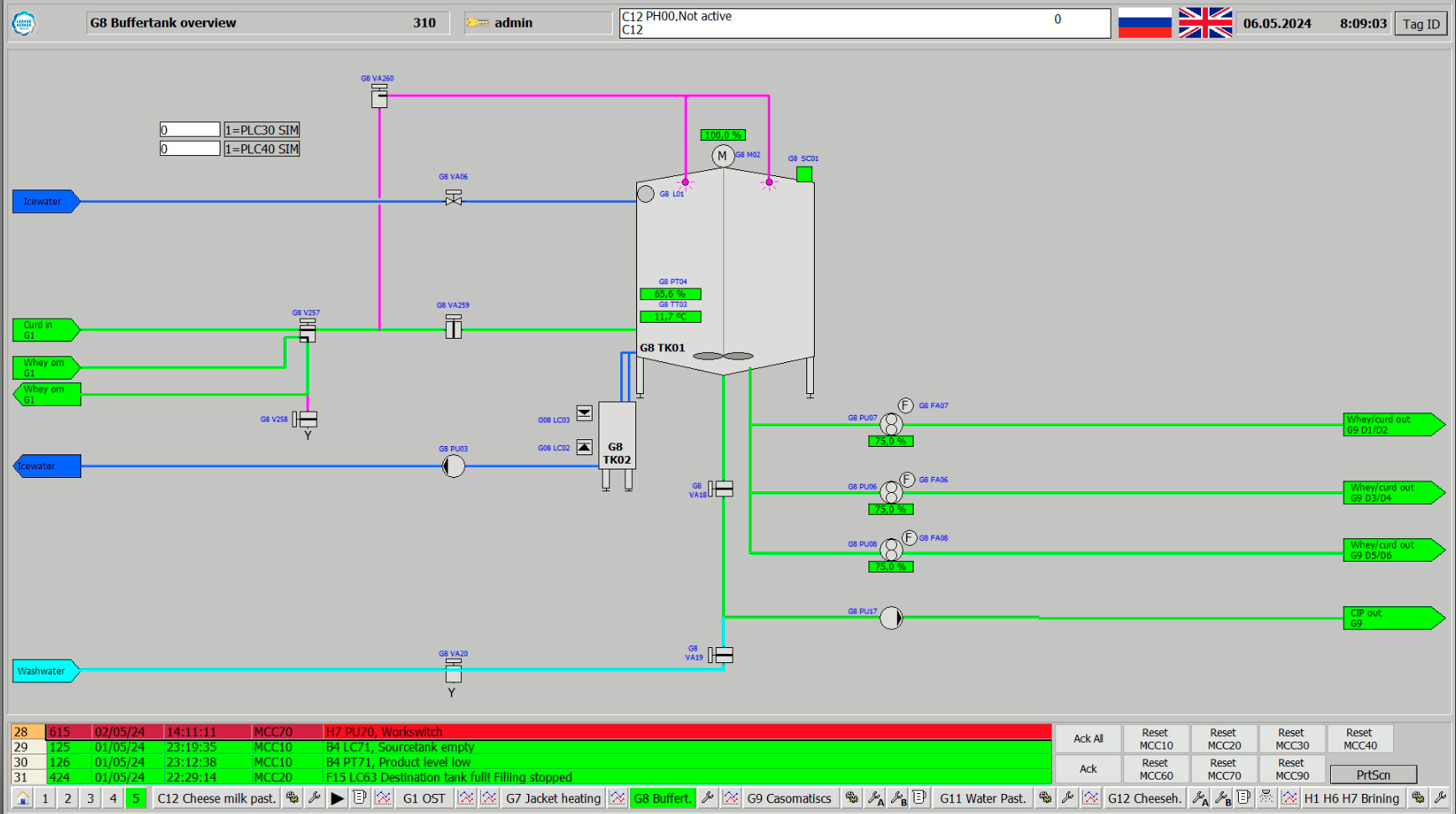Viewport: 1456px width, 814px height.
Task: Select alarm row H7 PU70, Workswitch
Action: (531, 732)
